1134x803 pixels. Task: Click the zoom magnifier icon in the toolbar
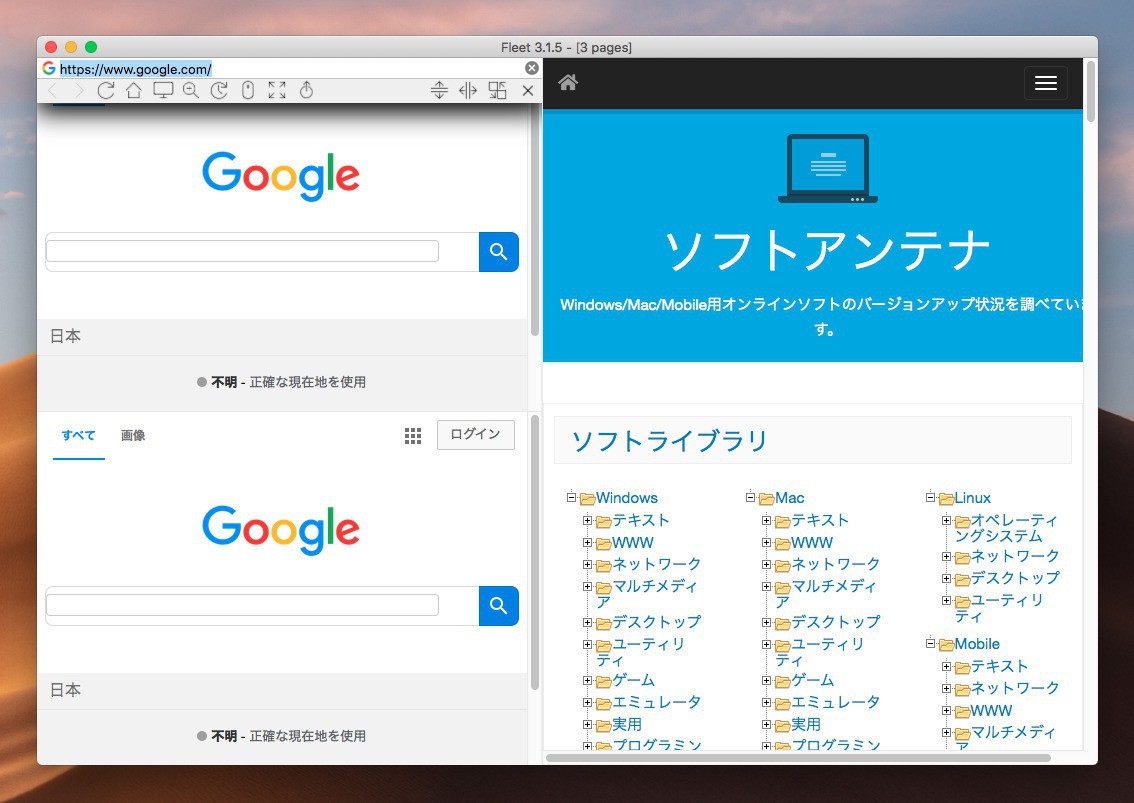(x=191, y=90)
